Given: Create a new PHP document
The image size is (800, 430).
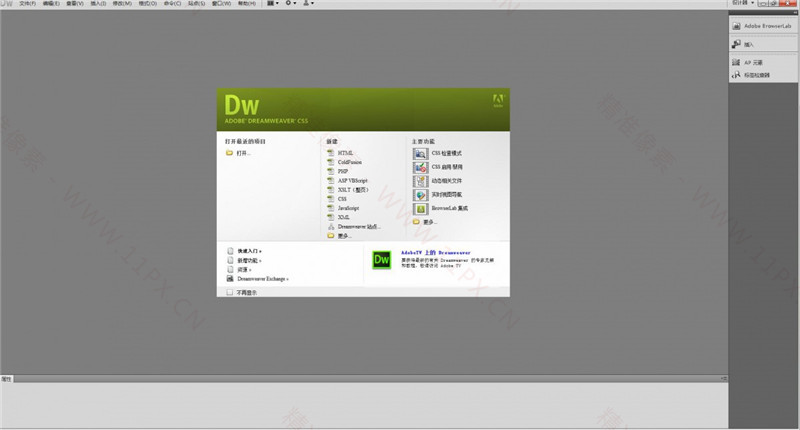Looking at the screenshot, I should 338,171.
